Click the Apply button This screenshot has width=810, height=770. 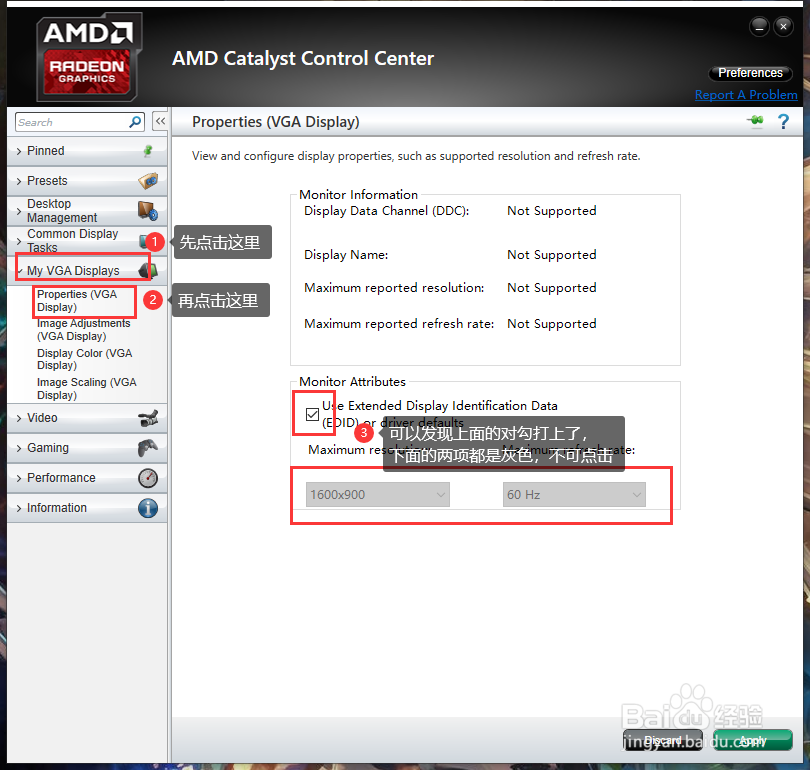click(753, 740)
